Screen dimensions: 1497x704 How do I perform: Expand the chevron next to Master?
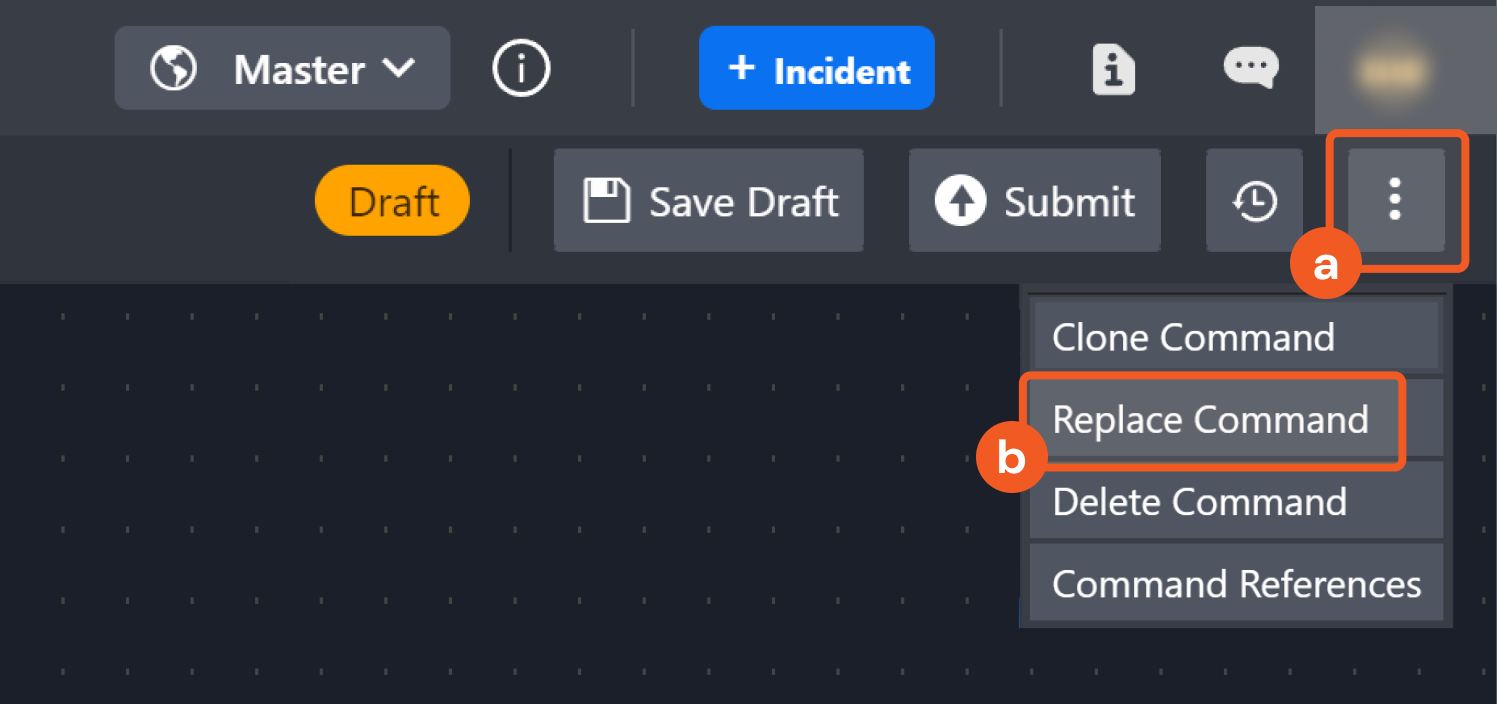pyautogui.click(x=398, y=69)
